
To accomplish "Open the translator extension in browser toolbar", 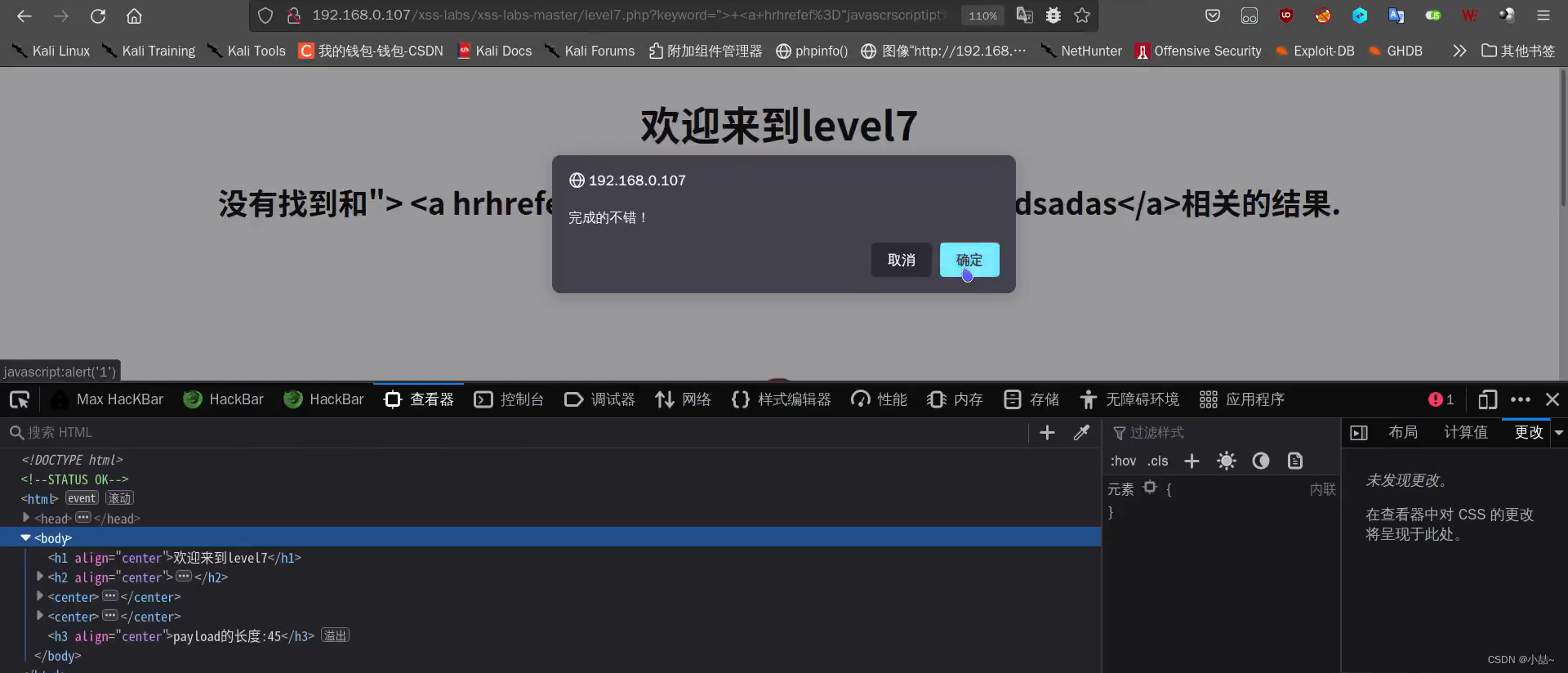I will tap(1396, 16).
